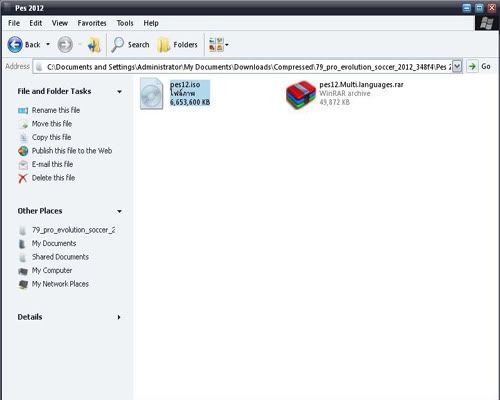Go to My Documents link

click(54, 244)
